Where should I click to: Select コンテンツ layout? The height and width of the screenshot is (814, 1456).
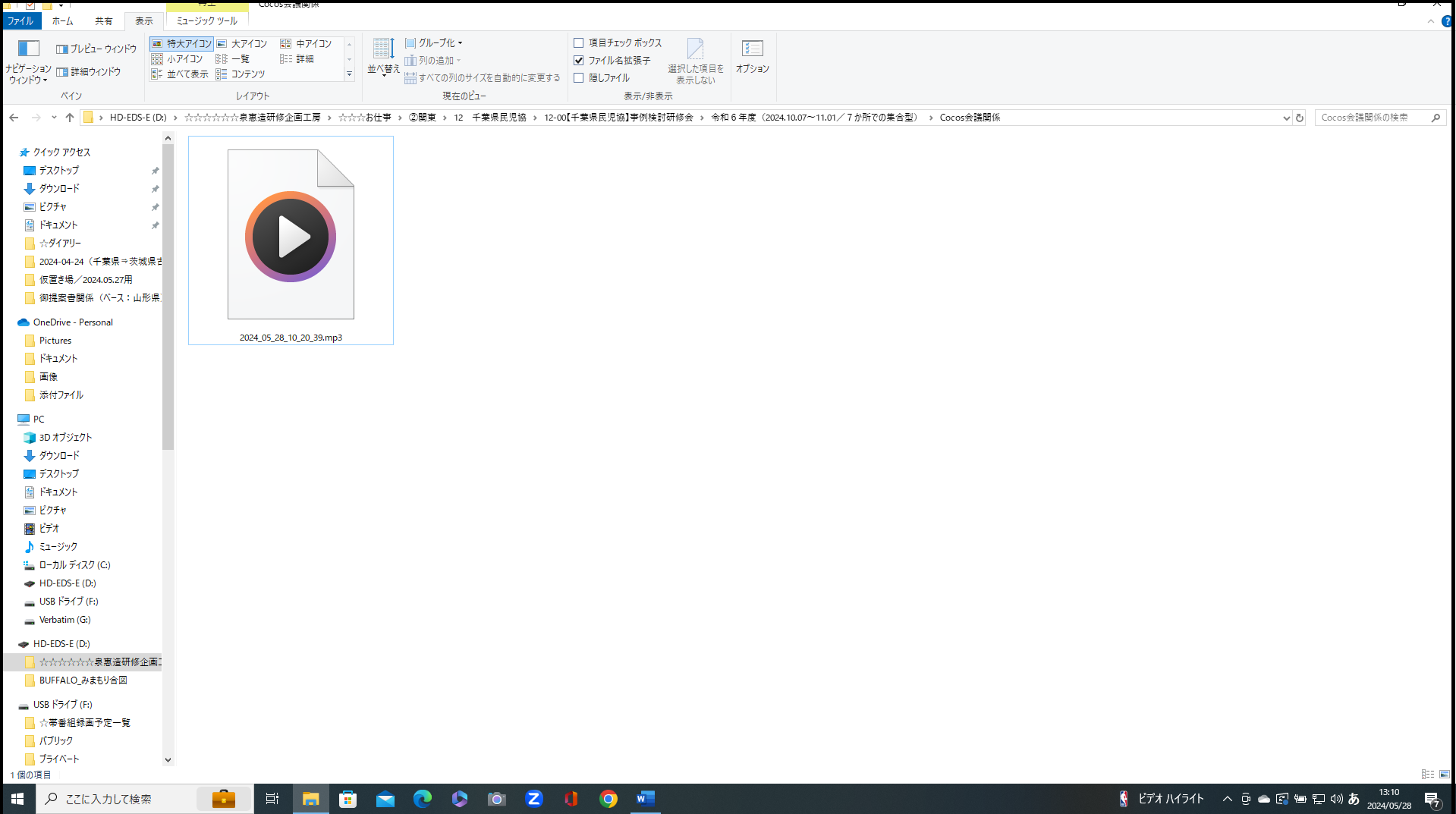(241, 74)
